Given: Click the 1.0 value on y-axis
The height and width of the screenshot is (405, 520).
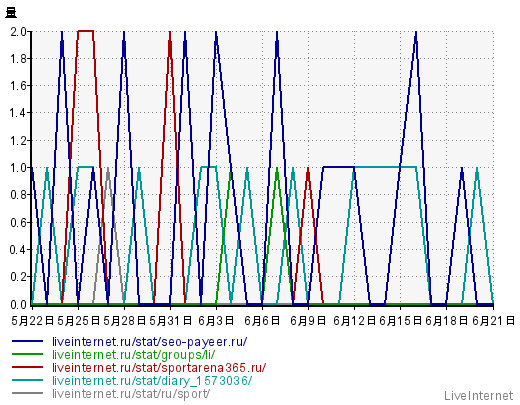Looking at the screenshot, I should [18, 168].
